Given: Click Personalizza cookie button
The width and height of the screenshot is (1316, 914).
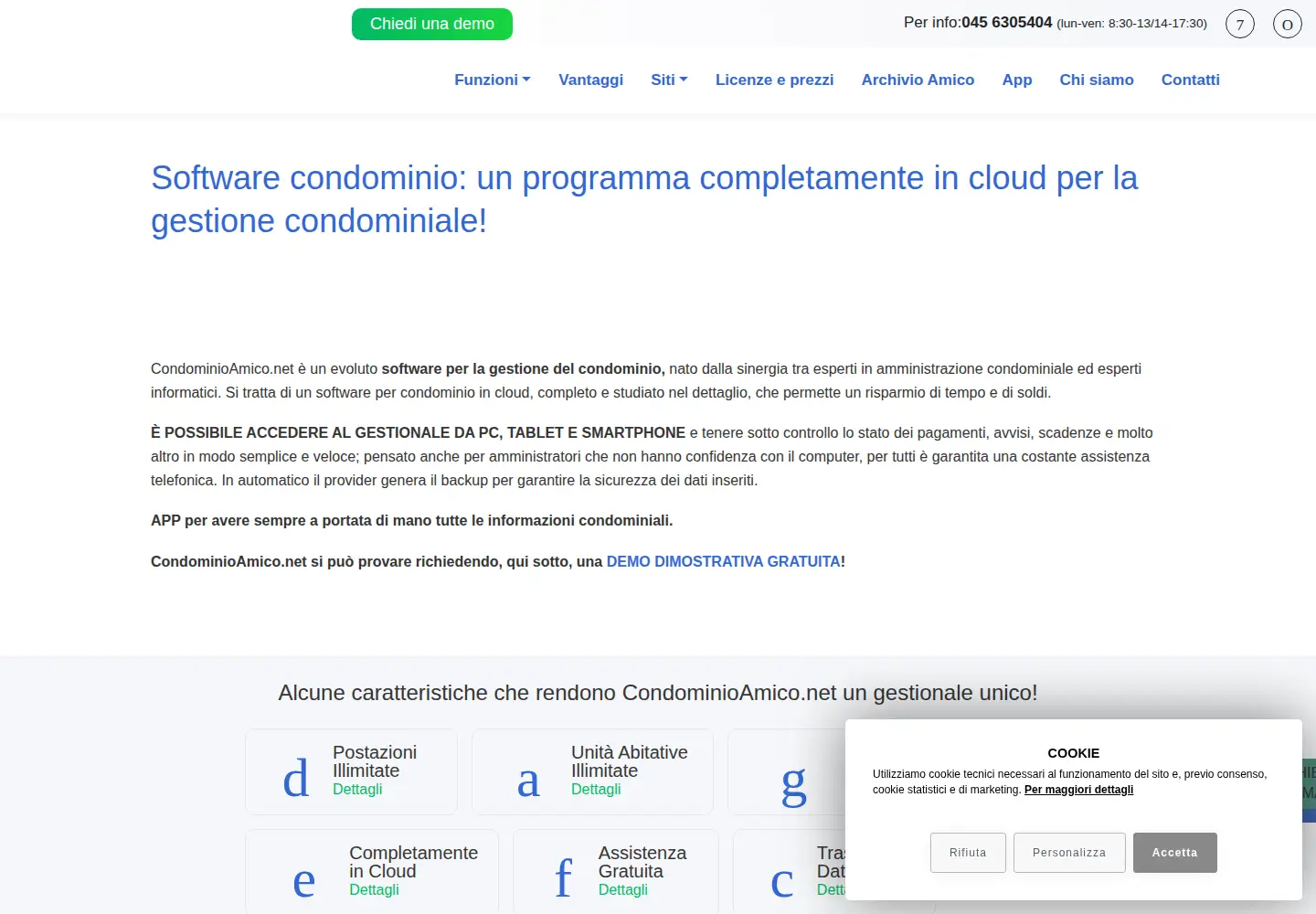Looking at the screenshot, I should coord(1069,853).
